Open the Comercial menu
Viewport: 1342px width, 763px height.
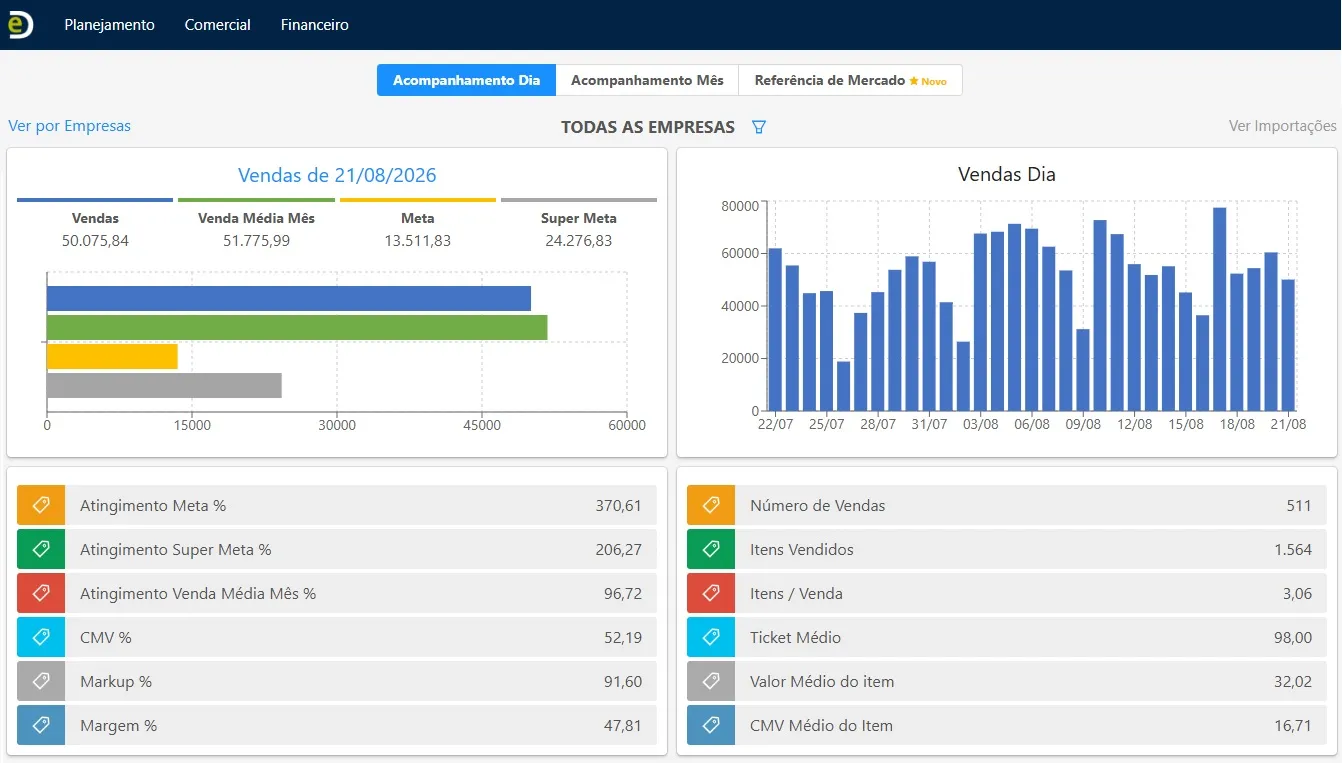(x=218, y=25)
